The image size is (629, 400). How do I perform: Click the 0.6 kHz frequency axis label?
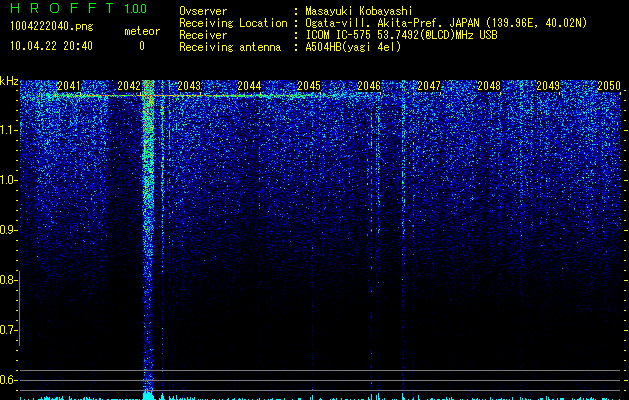click(x=9, y=380)
